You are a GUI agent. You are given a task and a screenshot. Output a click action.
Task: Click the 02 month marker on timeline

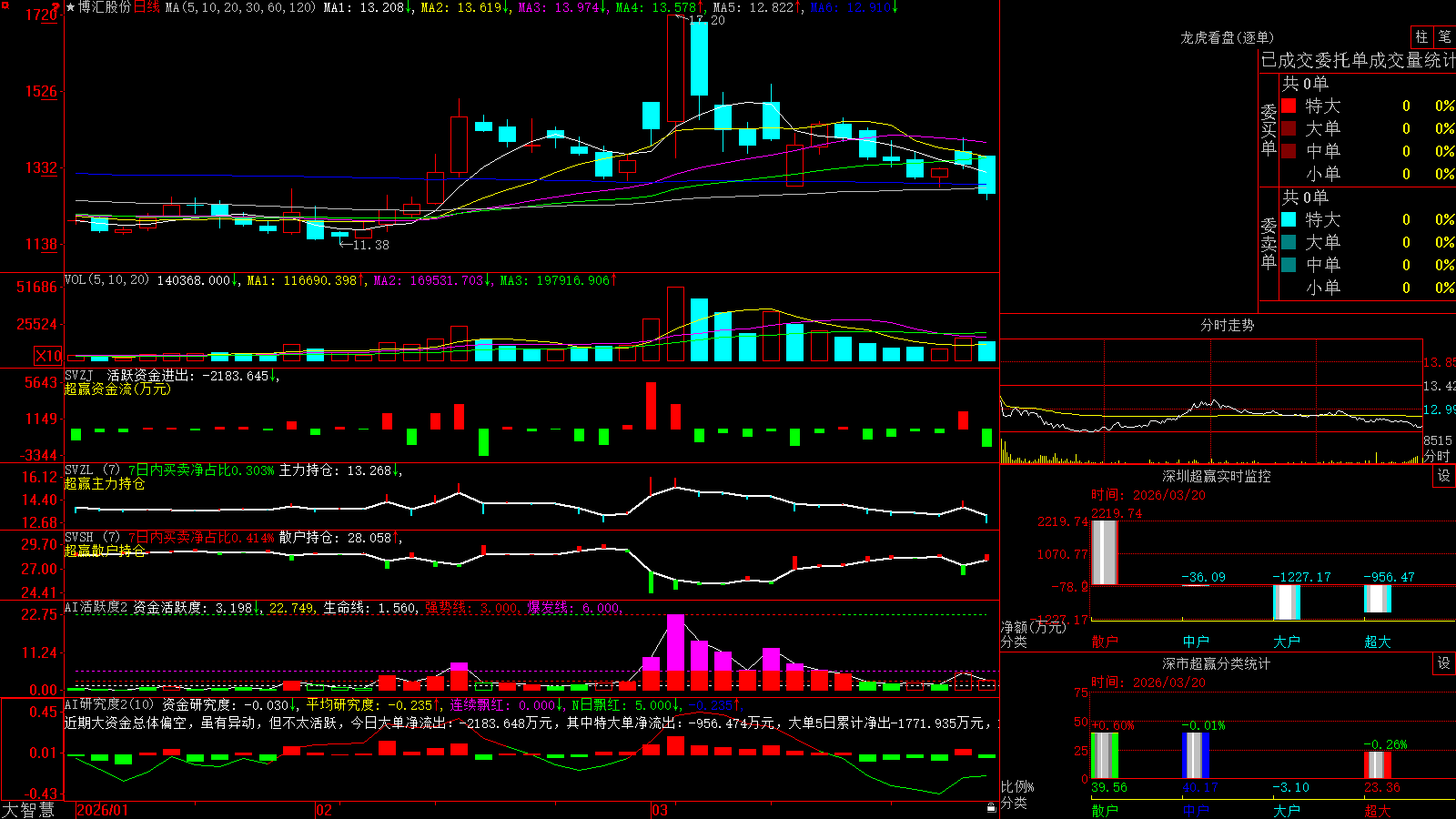tap(323, 810)
